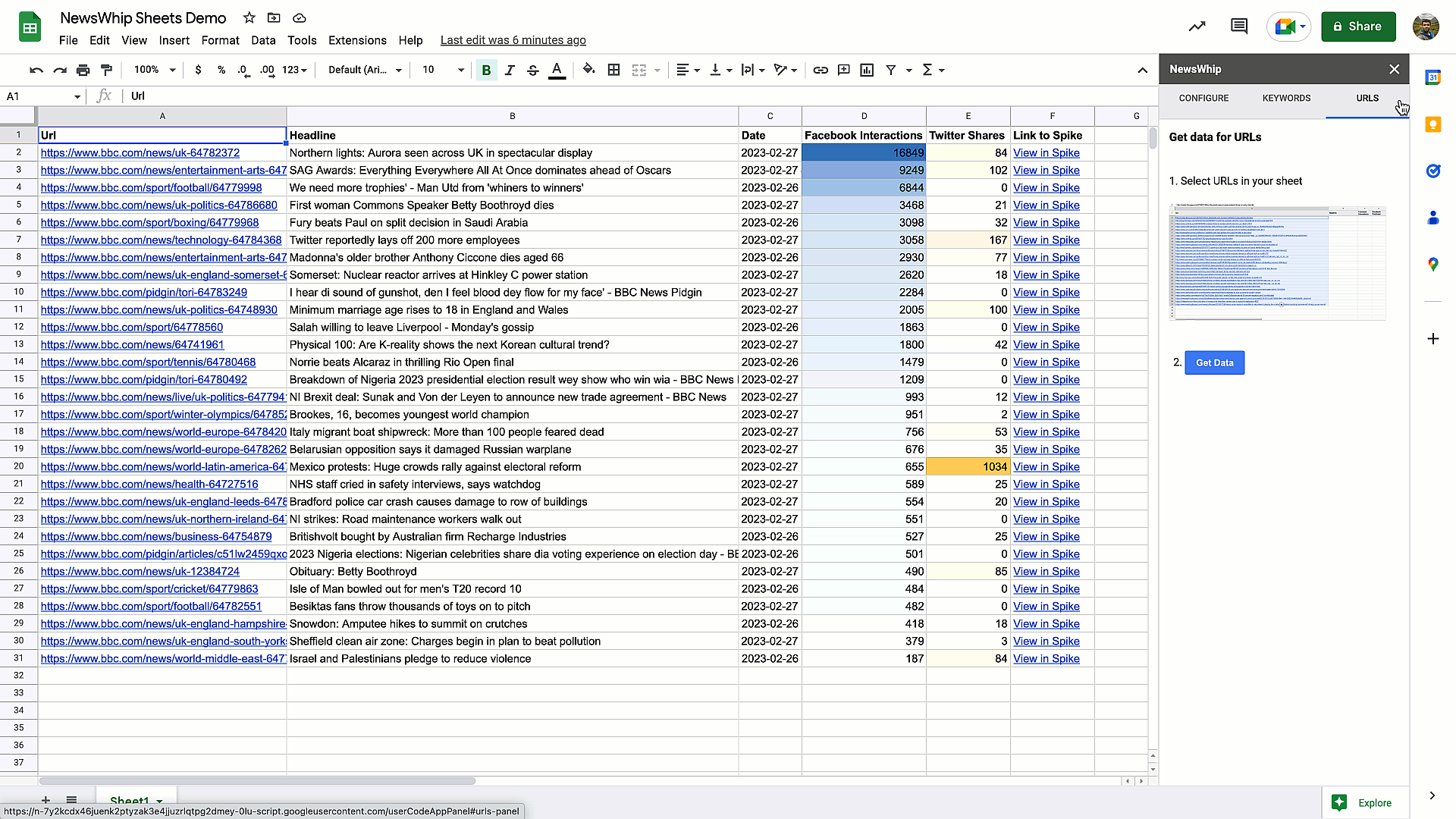Click the Get Data button
This screenshot has height=819, width=1456.
click(1214, 362)
